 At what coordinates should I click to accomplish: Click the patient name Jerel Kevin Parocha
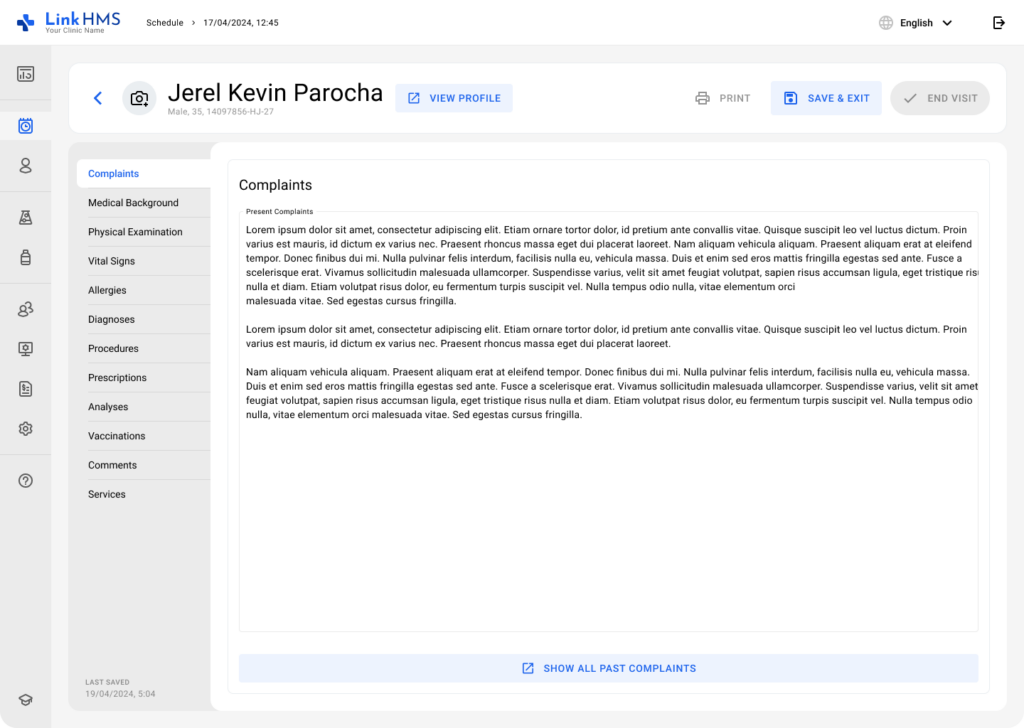[275, 93]
